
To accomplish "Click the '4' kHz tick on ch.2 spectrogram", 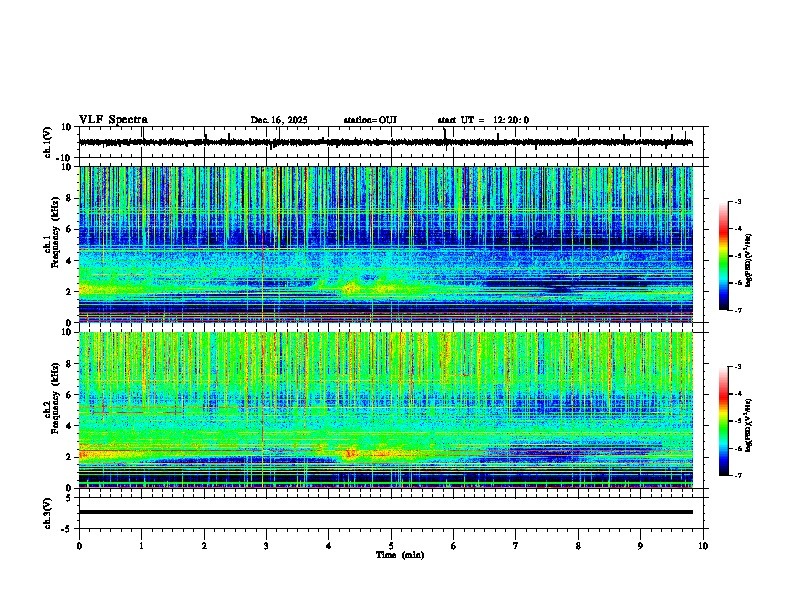I will 69,426.
